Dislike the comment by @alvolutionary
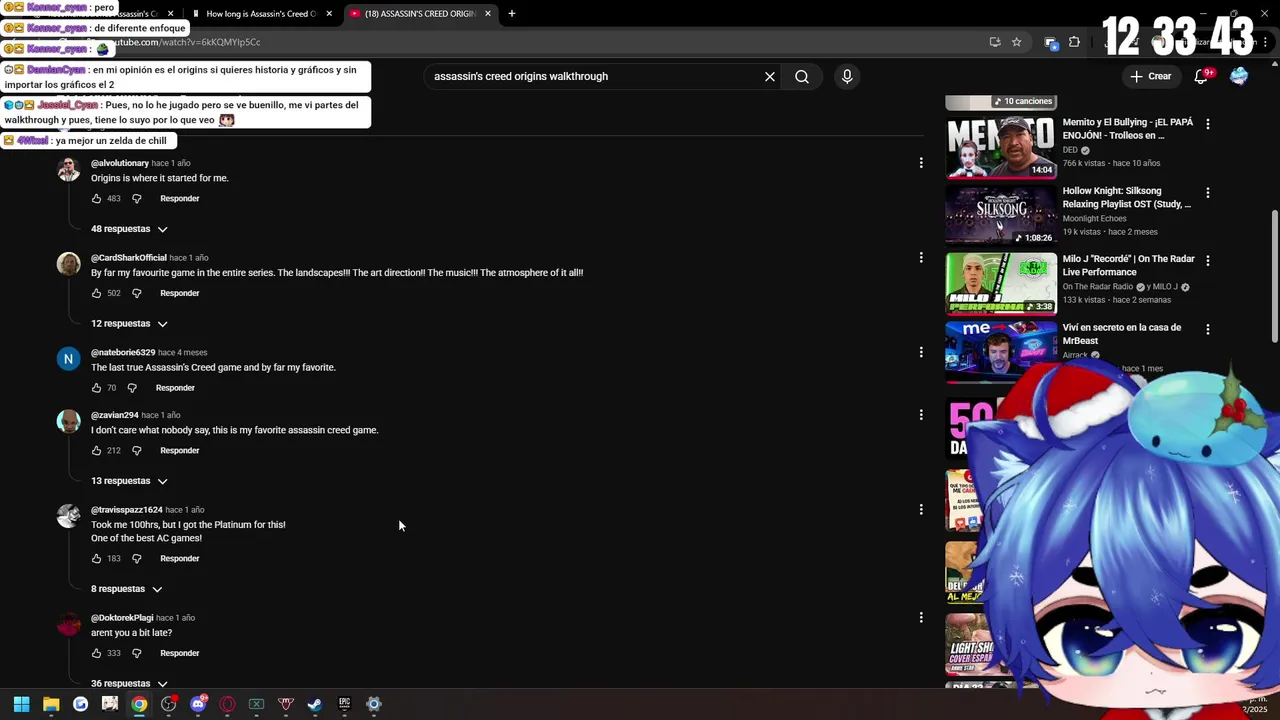 coord(137,199)
